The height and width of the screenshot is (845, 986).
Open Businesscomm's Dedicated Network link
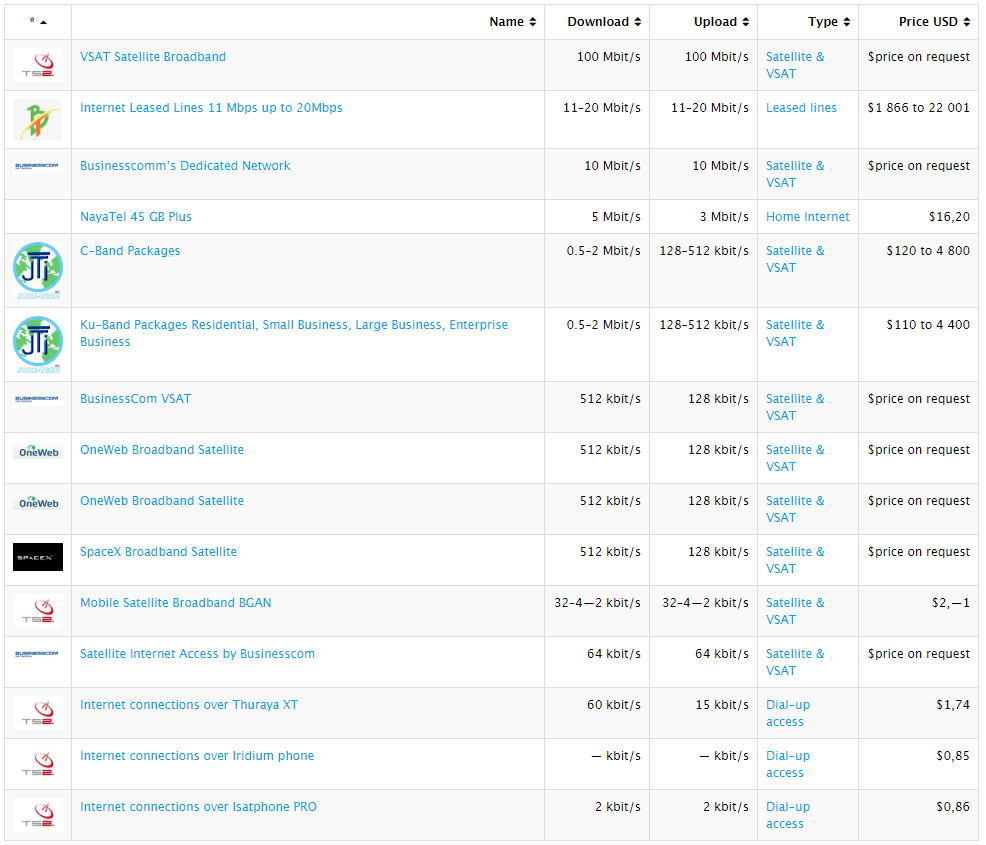pyautogui.click(x=185, y=165)
